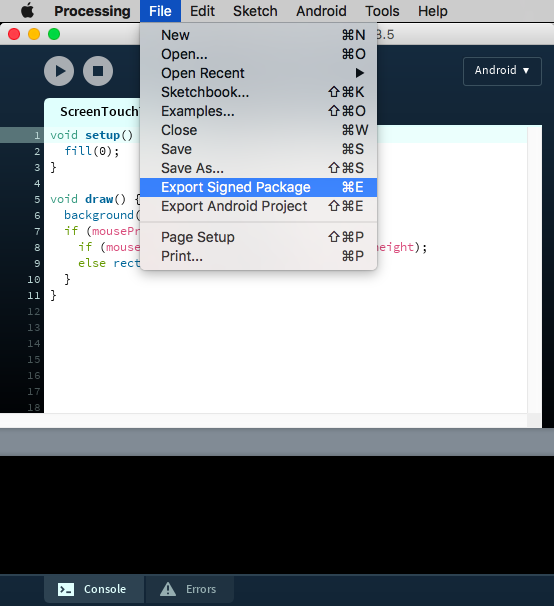This screenshot has height=606, width=554.
Task: Click the Console terminal icon
Action: (66, 589)
